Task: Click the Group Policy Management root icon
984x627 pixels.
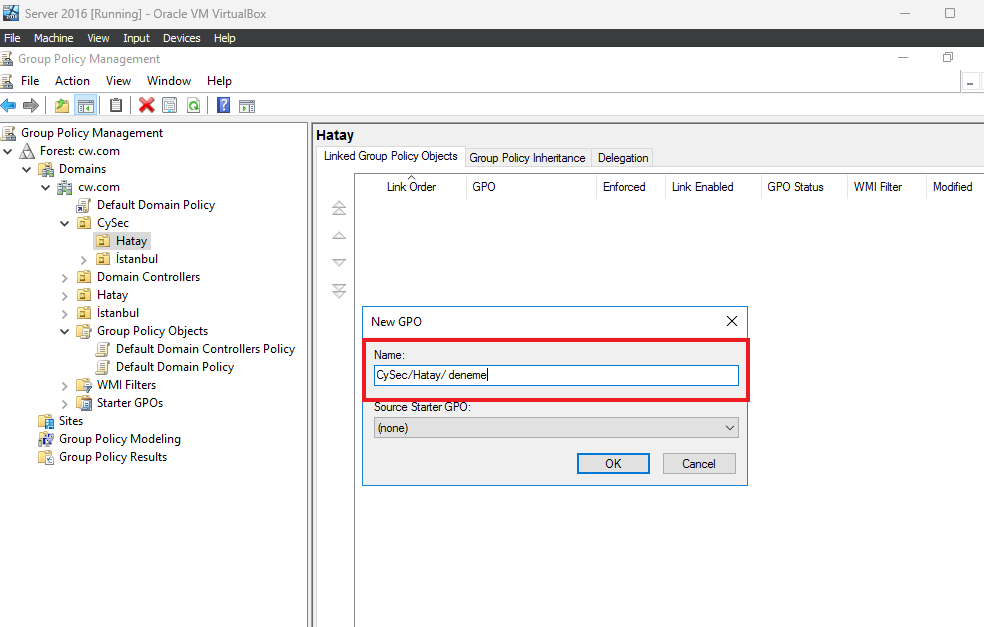Action: [9, 132]
